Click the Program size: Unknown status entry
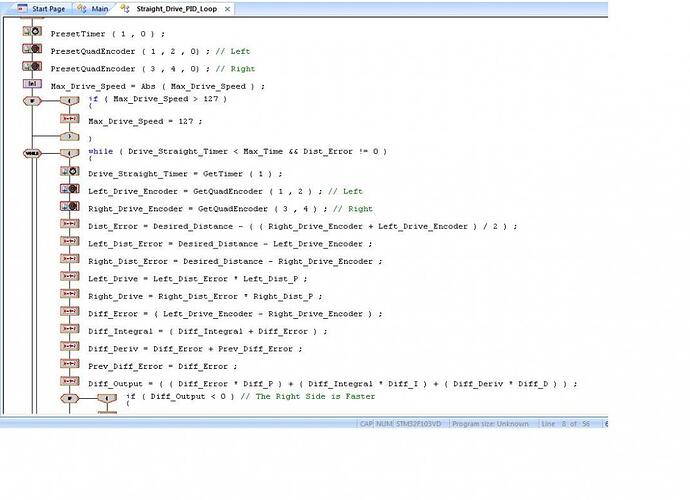Screen dimensions: 690x500 (x=490, y=424)
